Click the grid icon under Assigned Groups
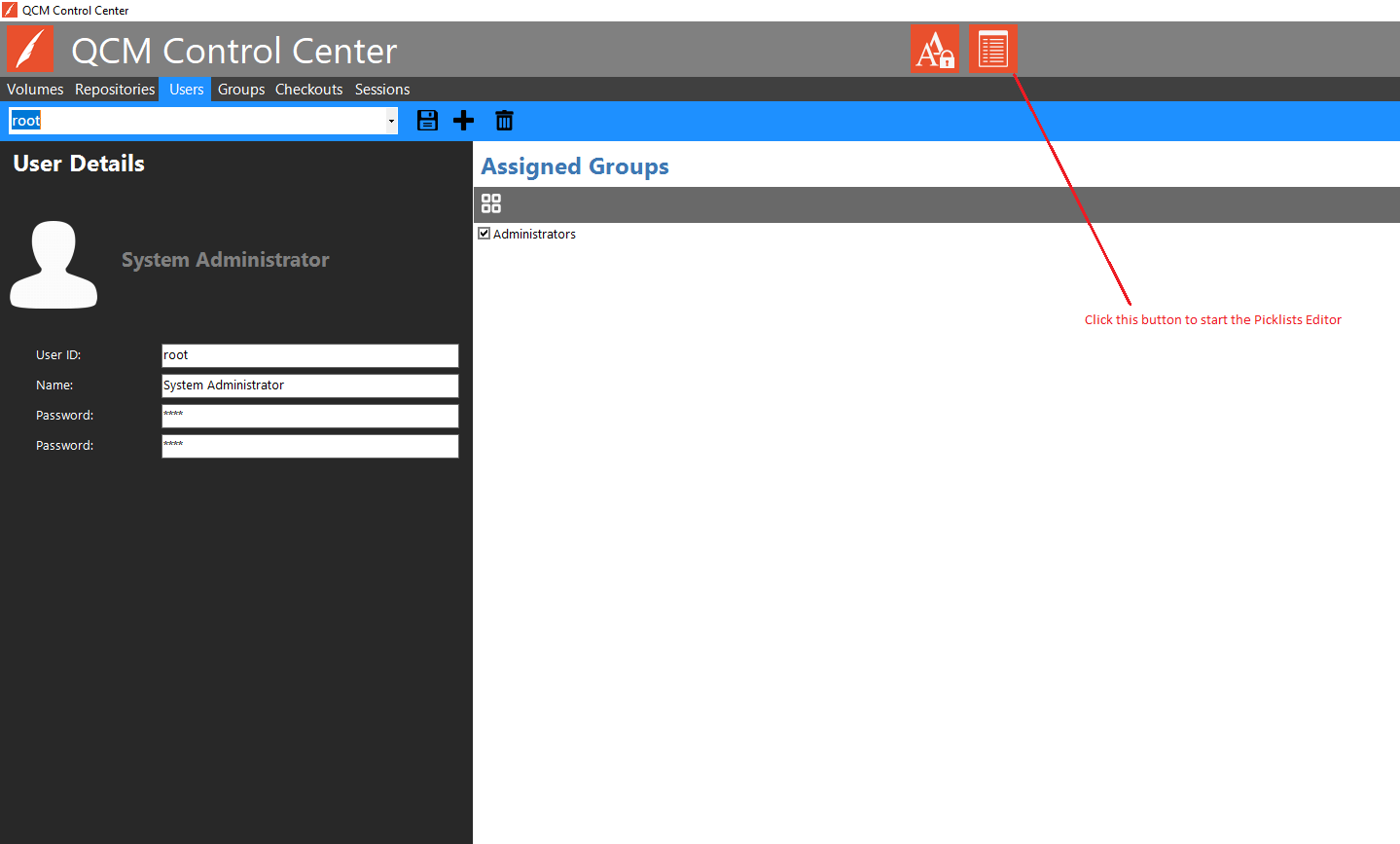1400x844 pixels. click(x=491, y=203)
